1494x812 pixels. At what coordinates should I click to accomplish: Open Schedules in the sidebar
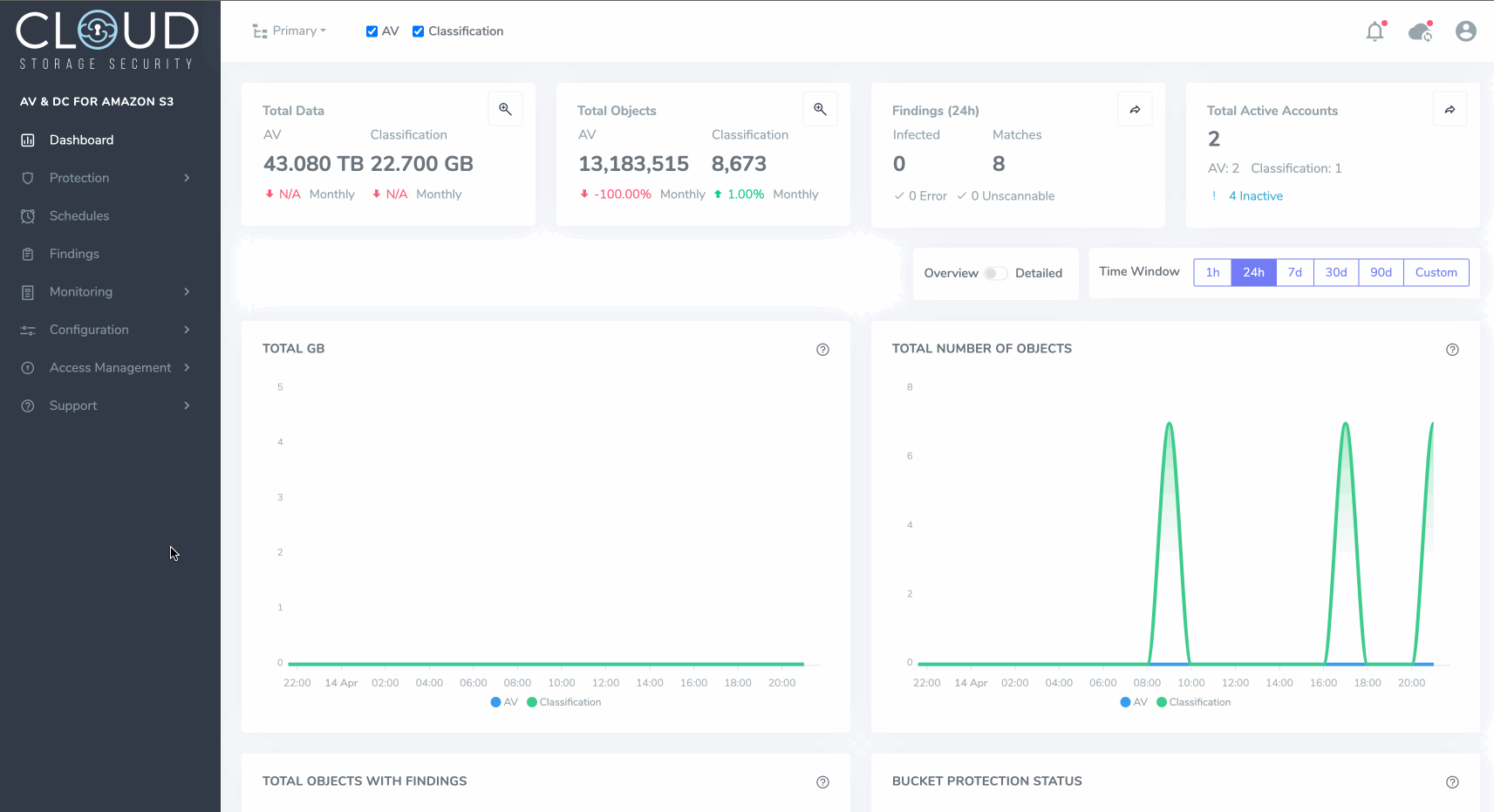[79, 215]
